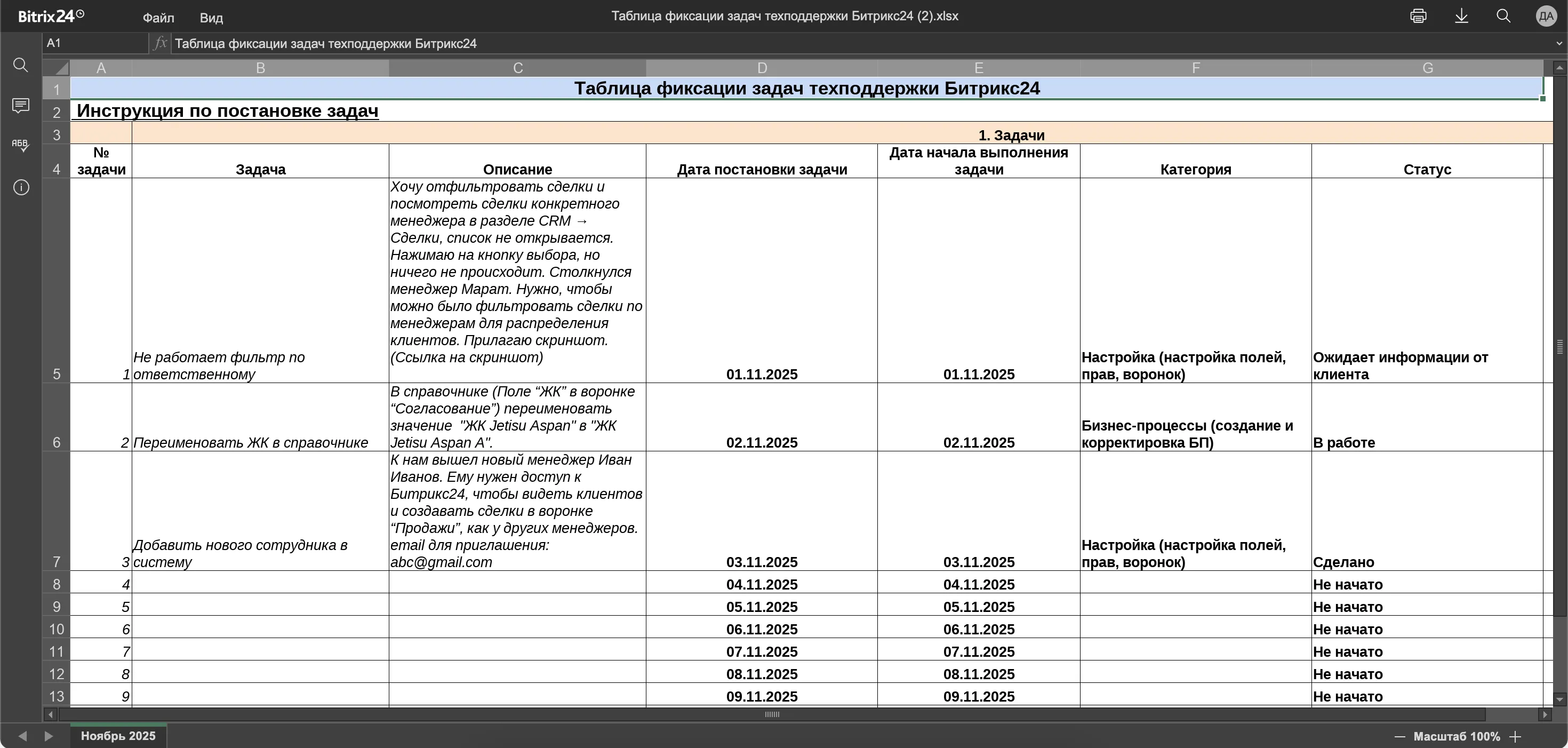
Task: Click the fx function icon
Action: pos(160,43)
